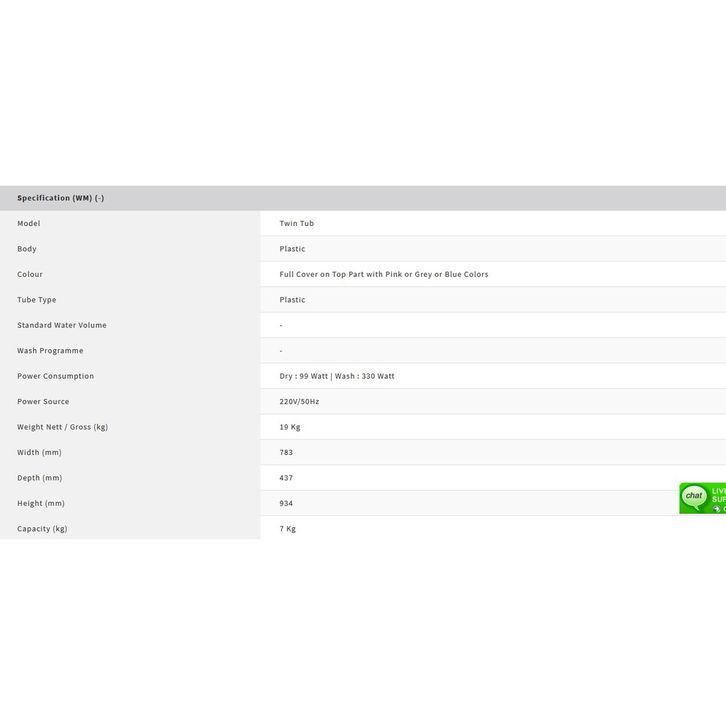
Task: Click the 220V/50Hz power source value
Action: pyautogui.click(x=300, y=402)
